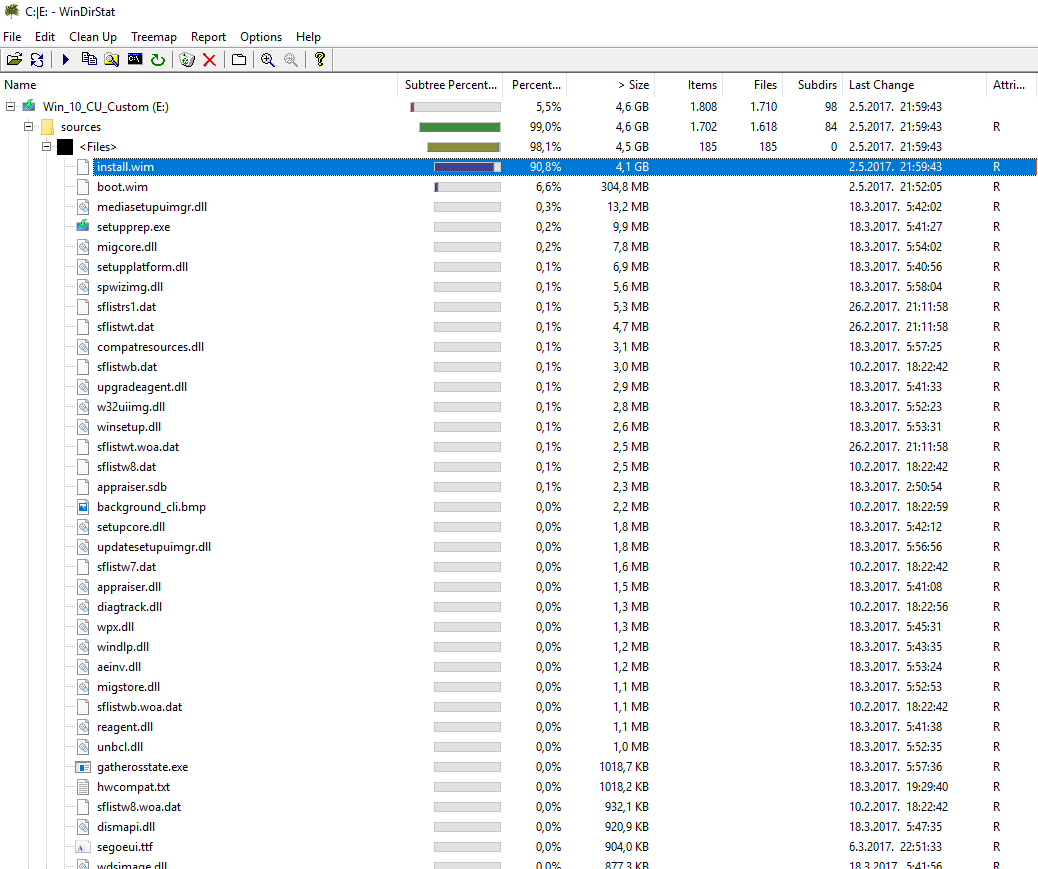1038x869 pixels.
Task: Open the Options menu
Action: pyautogui.click(x=261, y=37)
